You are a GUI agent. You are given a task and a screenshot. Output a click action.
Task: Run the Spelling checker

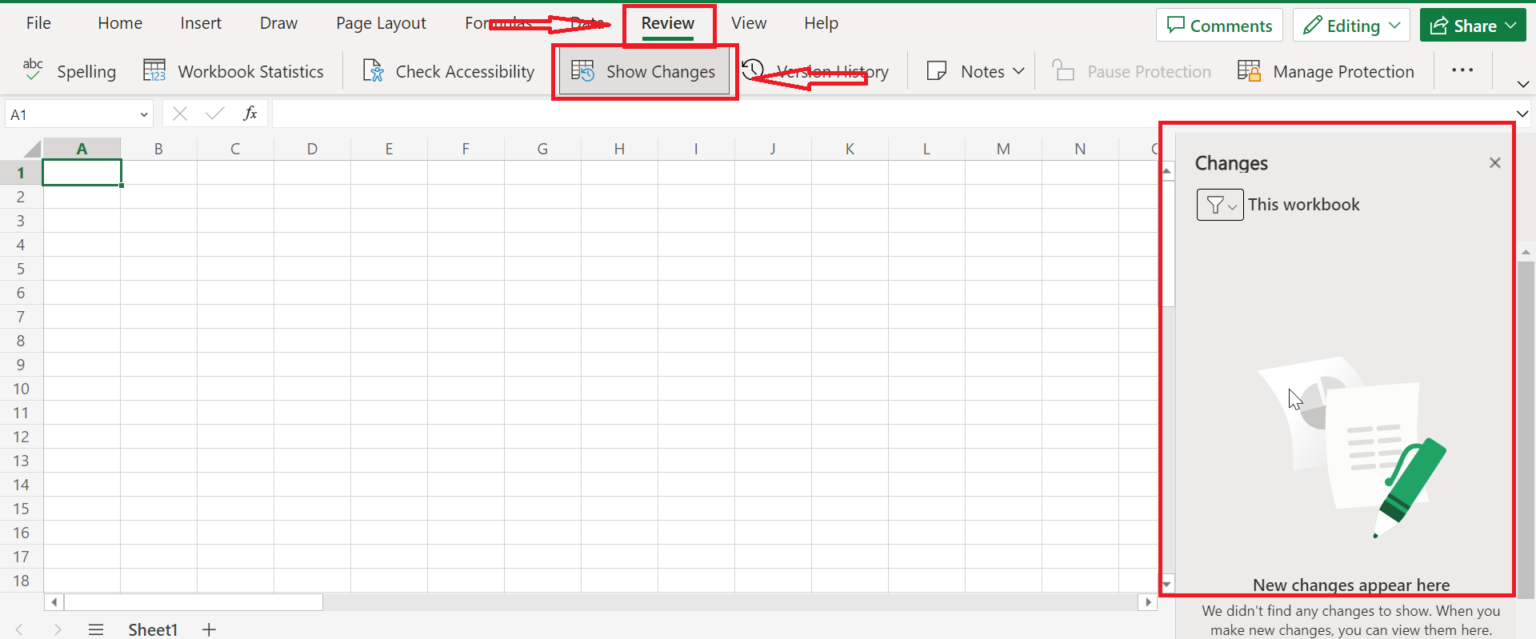(70, 71)
